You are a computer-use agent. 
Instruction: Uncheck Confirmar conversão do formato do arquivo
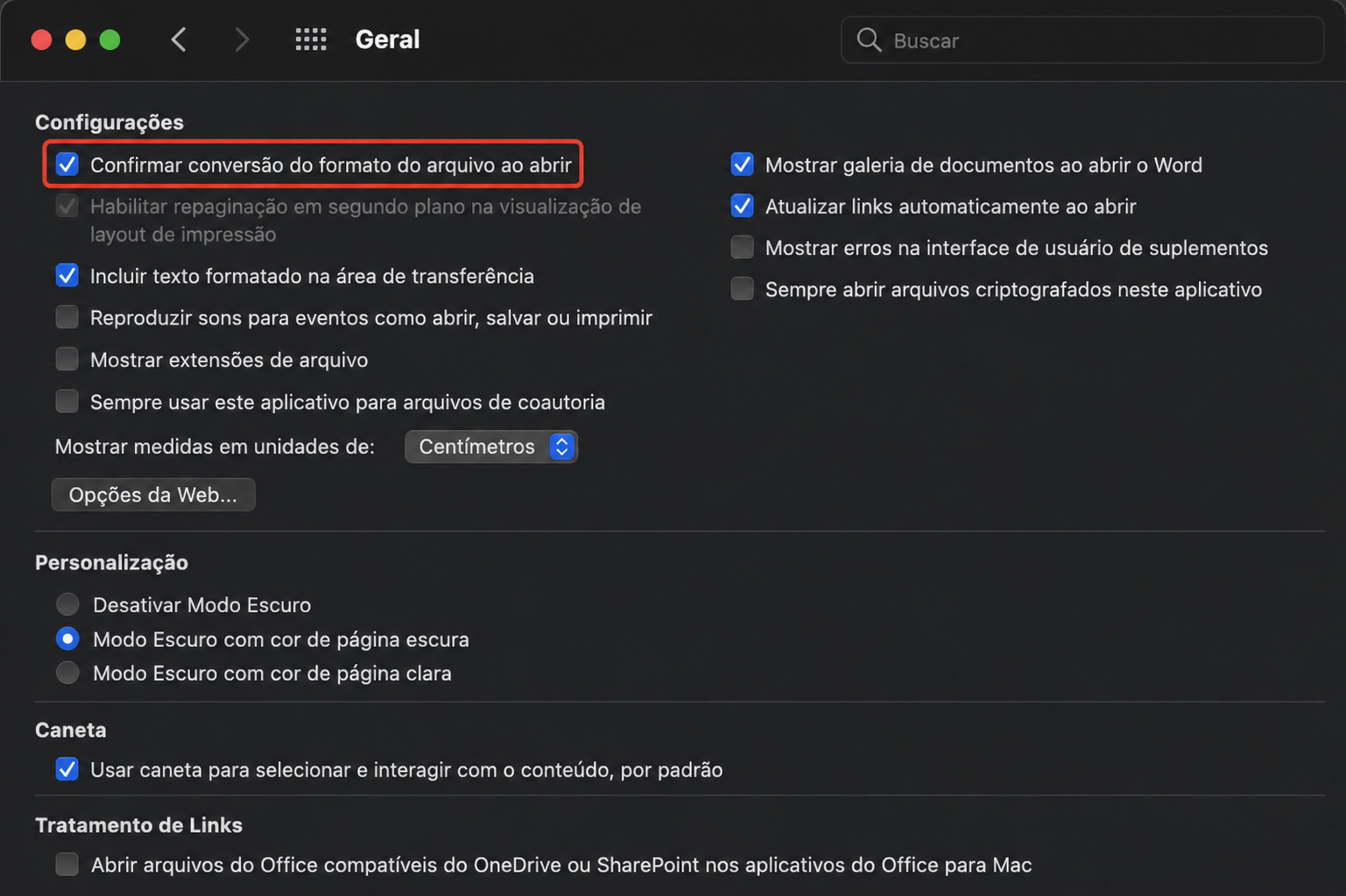(67, 165)
